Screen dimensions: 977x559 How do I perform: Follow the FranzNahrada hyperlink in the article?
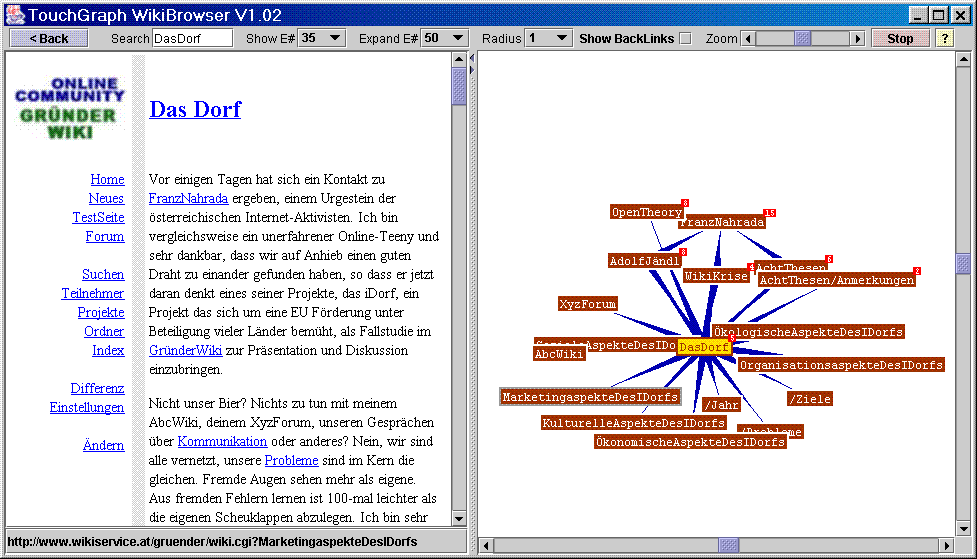click(x=188, y=198)
